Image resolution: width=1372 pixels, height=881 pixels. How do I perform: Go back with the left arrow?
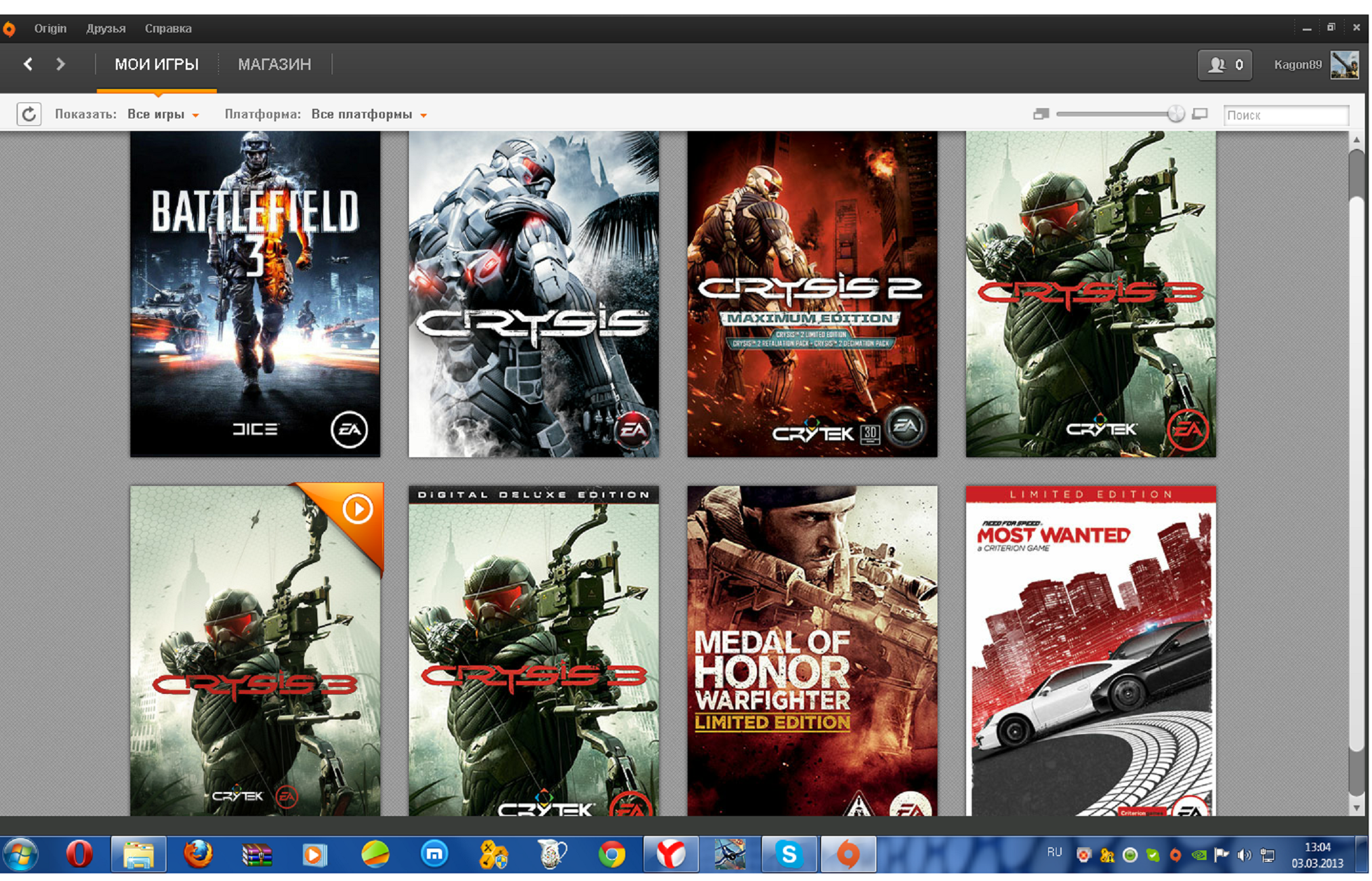28,64
